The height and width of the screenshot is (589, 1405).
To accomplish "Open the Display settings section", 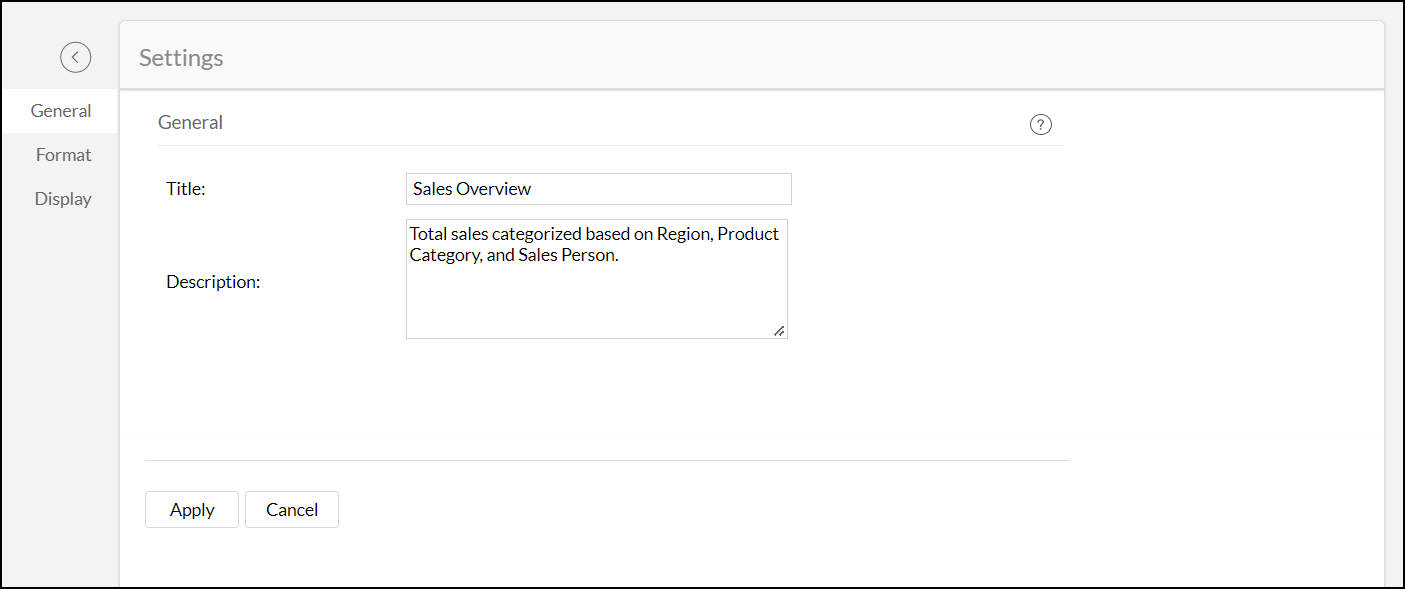I will (63, 198).
